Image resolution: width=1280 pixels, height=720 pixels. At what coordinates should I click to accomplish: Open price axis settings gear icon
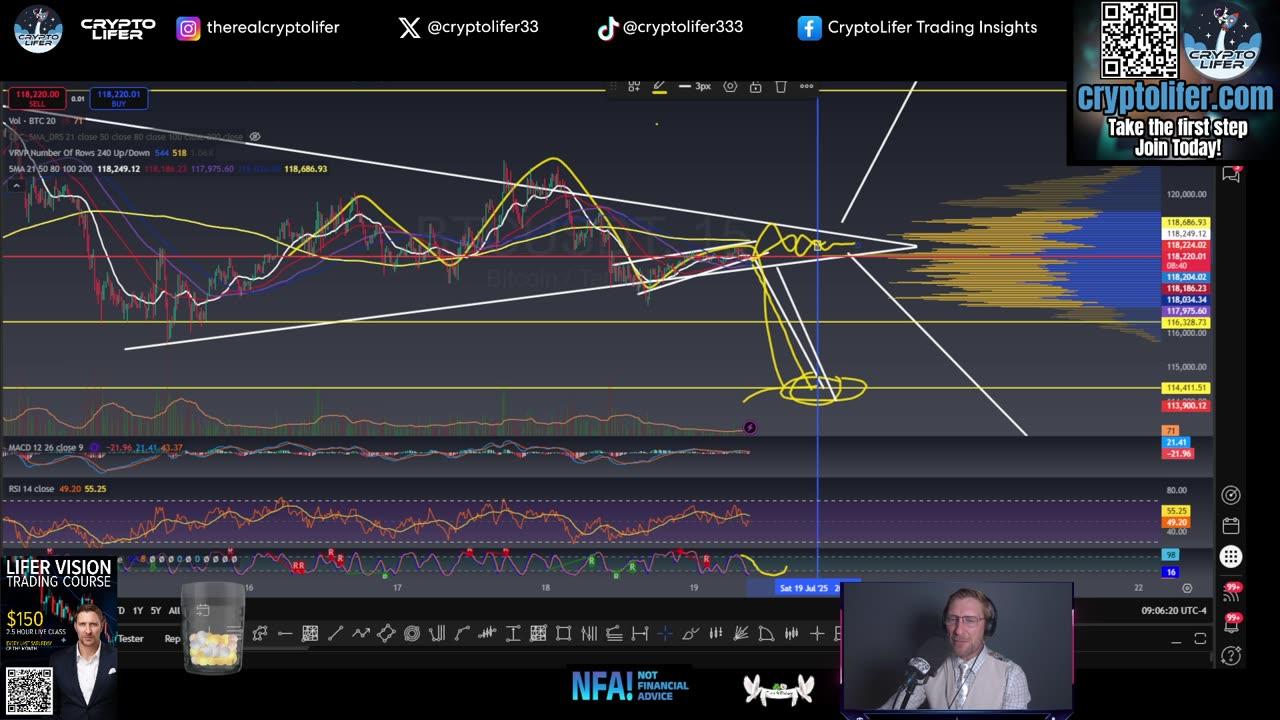coord(1187,588)
